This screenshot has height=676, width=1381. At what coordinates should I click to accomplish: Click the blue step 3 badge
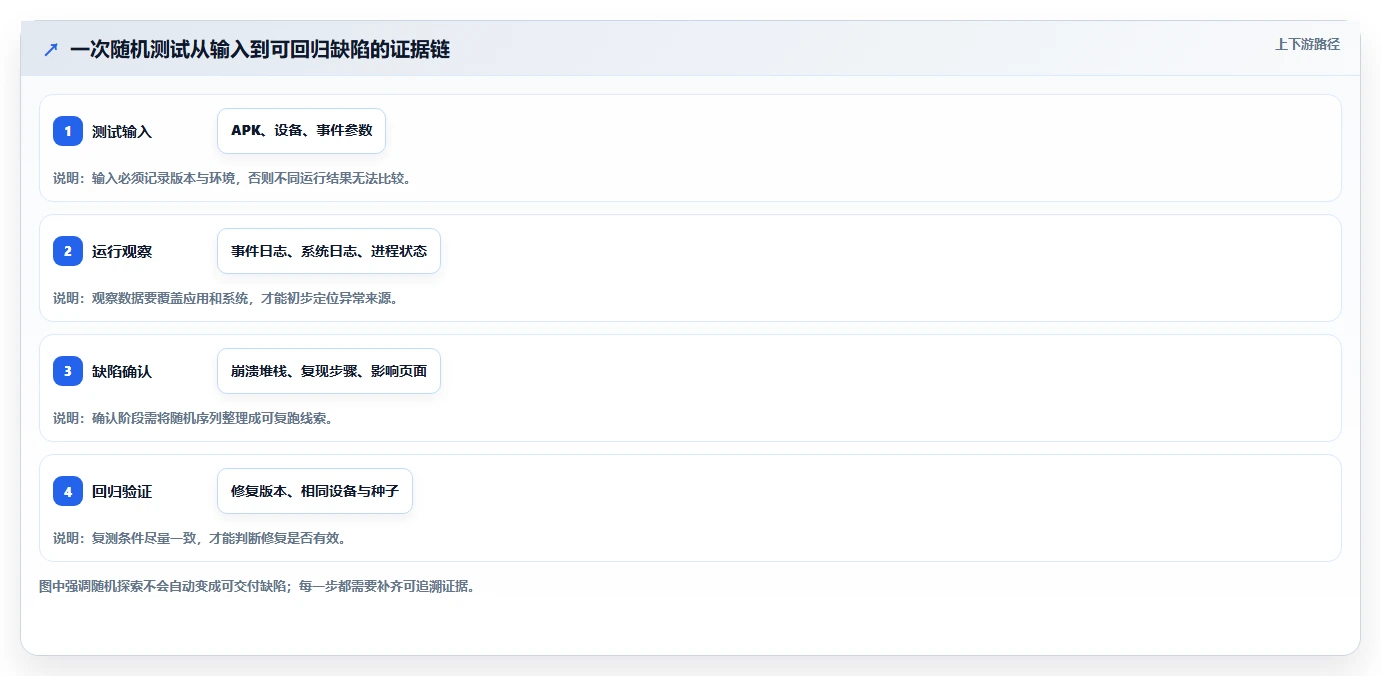68,371
